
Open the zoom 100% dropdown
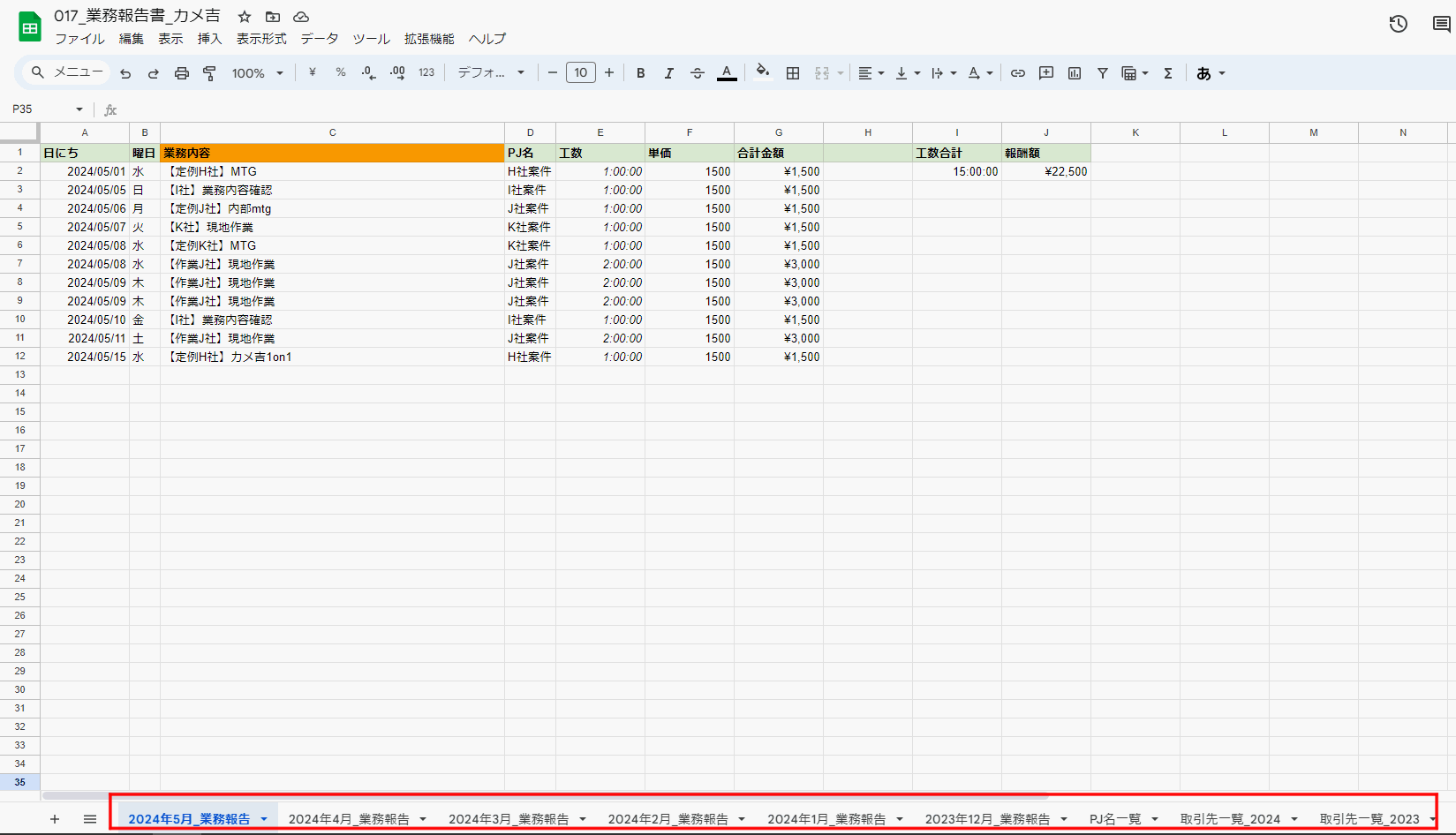pyautogui.click(x=257, y=73)
